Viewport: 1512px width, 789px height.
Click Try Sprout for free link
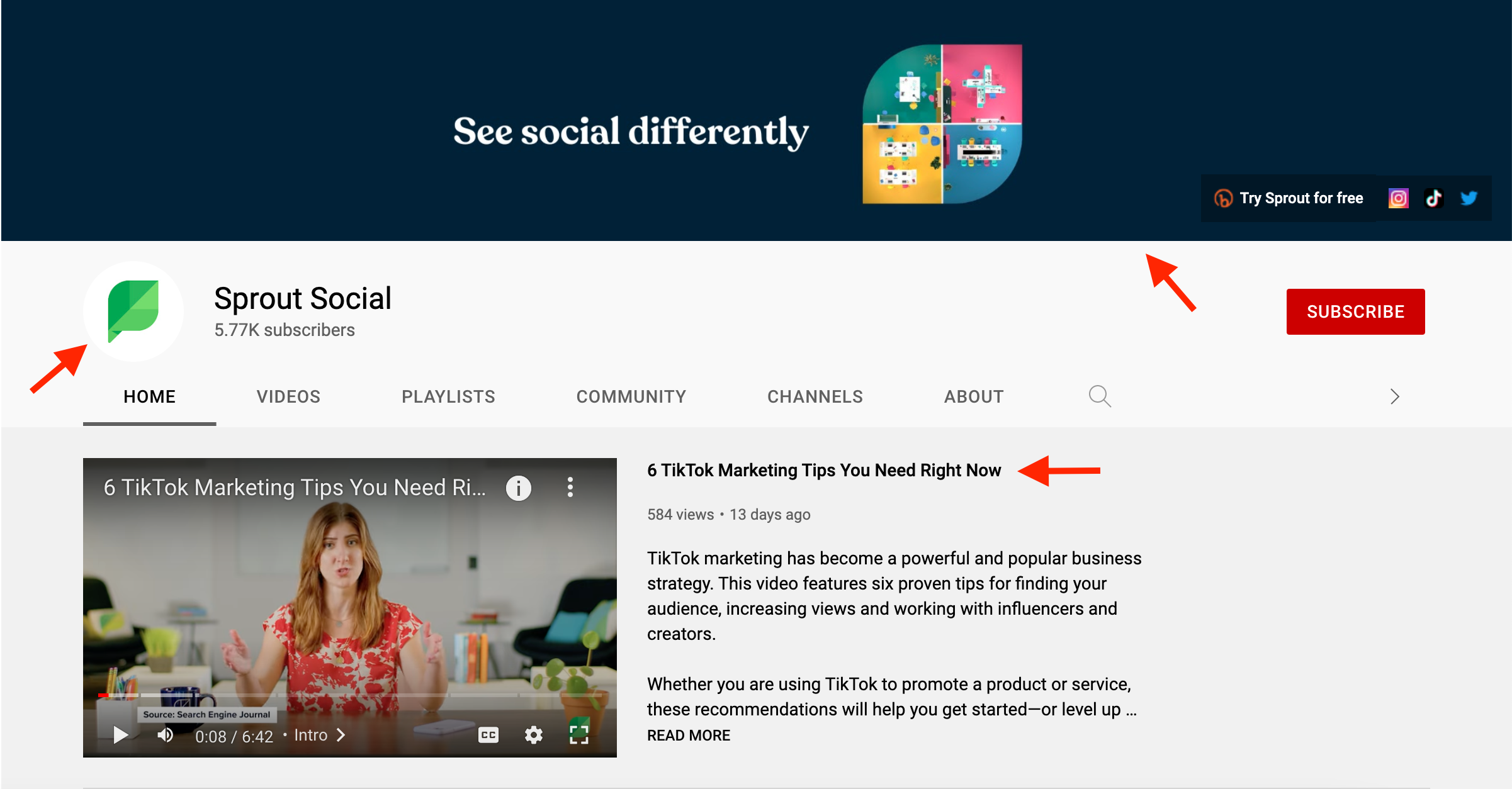click(x=1289, y=198)
